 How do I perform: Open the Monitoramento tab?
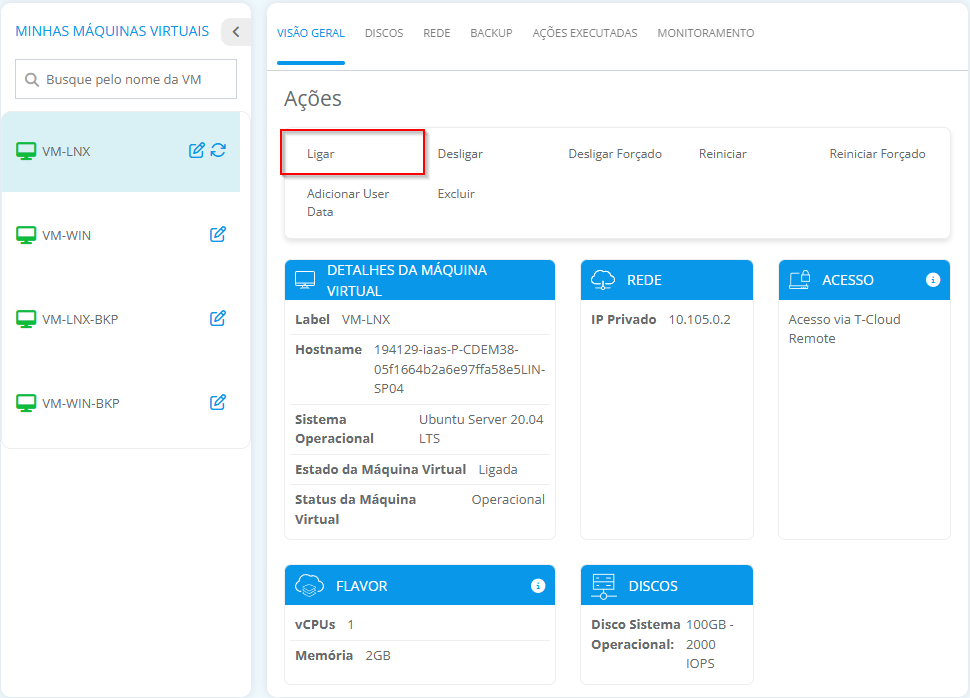[706, 33]
